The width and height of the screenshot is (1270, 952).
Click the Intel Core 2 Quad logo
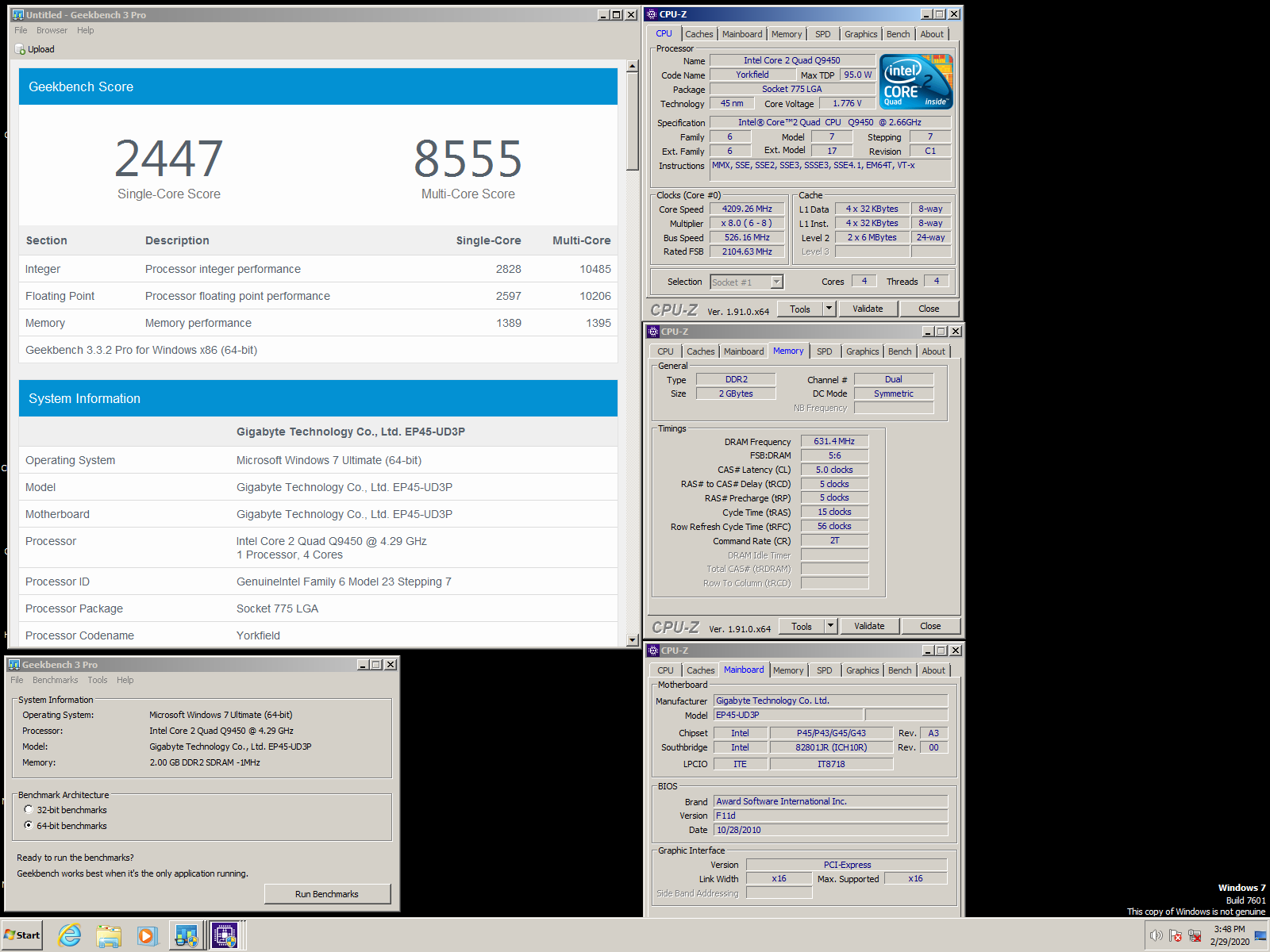pyautogui.click(x=916, y=82)
